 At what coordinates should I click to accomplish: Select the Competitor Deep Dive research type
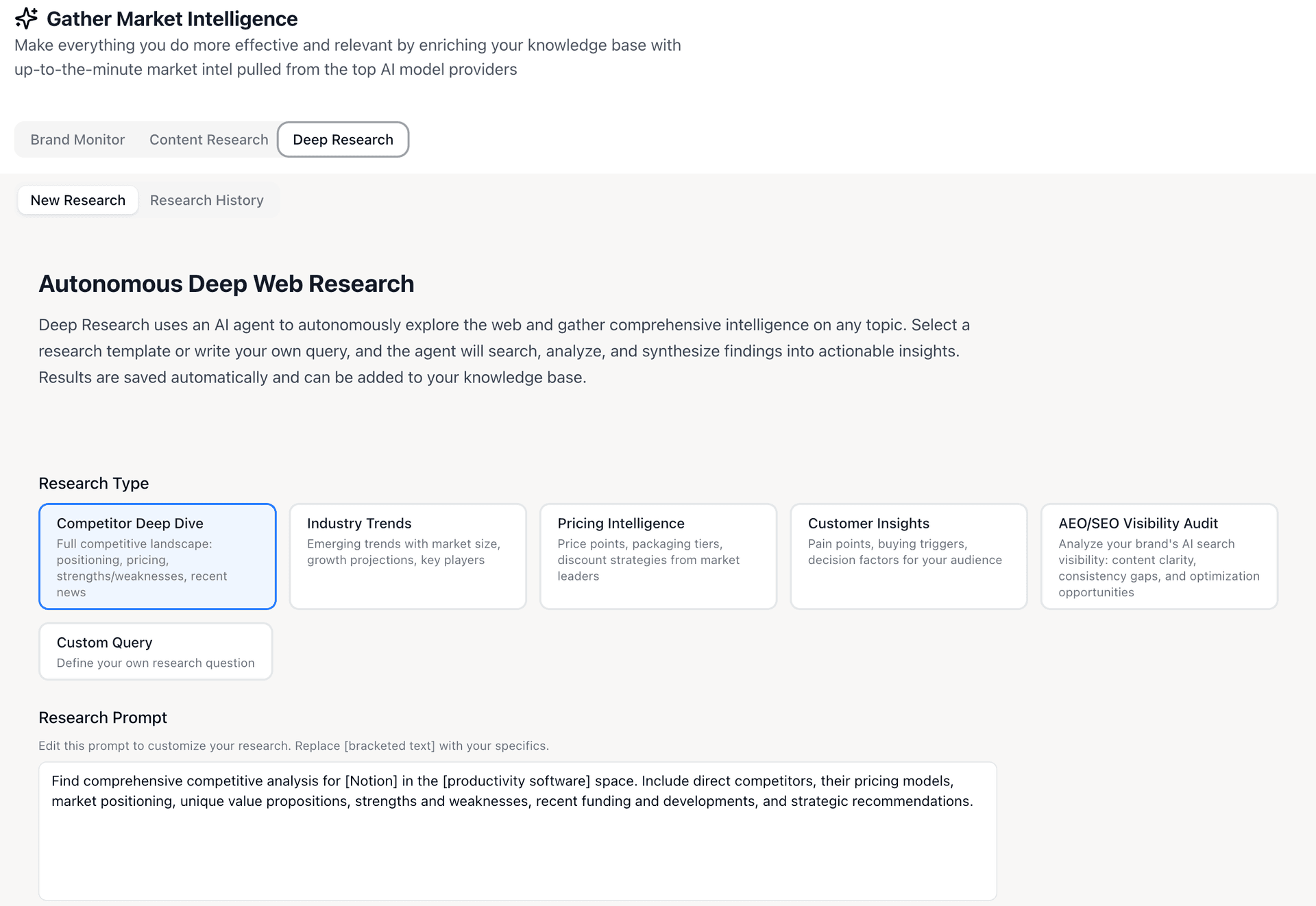pyautogui.click(x=157, y=556)
